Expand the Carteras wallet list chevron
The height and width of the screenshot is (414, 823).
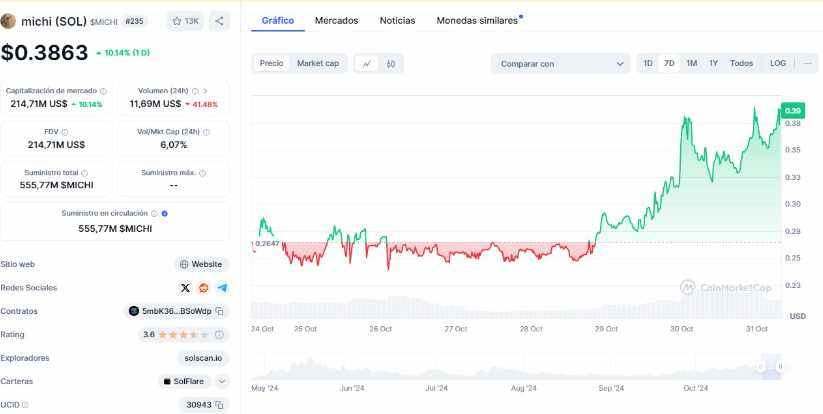pos(222,381)
